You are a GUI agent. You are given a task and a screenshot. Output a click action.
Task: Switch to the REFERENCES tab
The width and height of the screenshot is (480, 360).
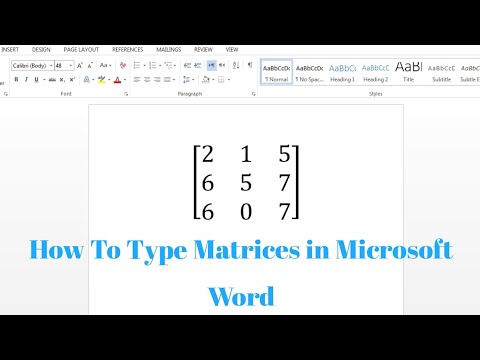point(127,50)
